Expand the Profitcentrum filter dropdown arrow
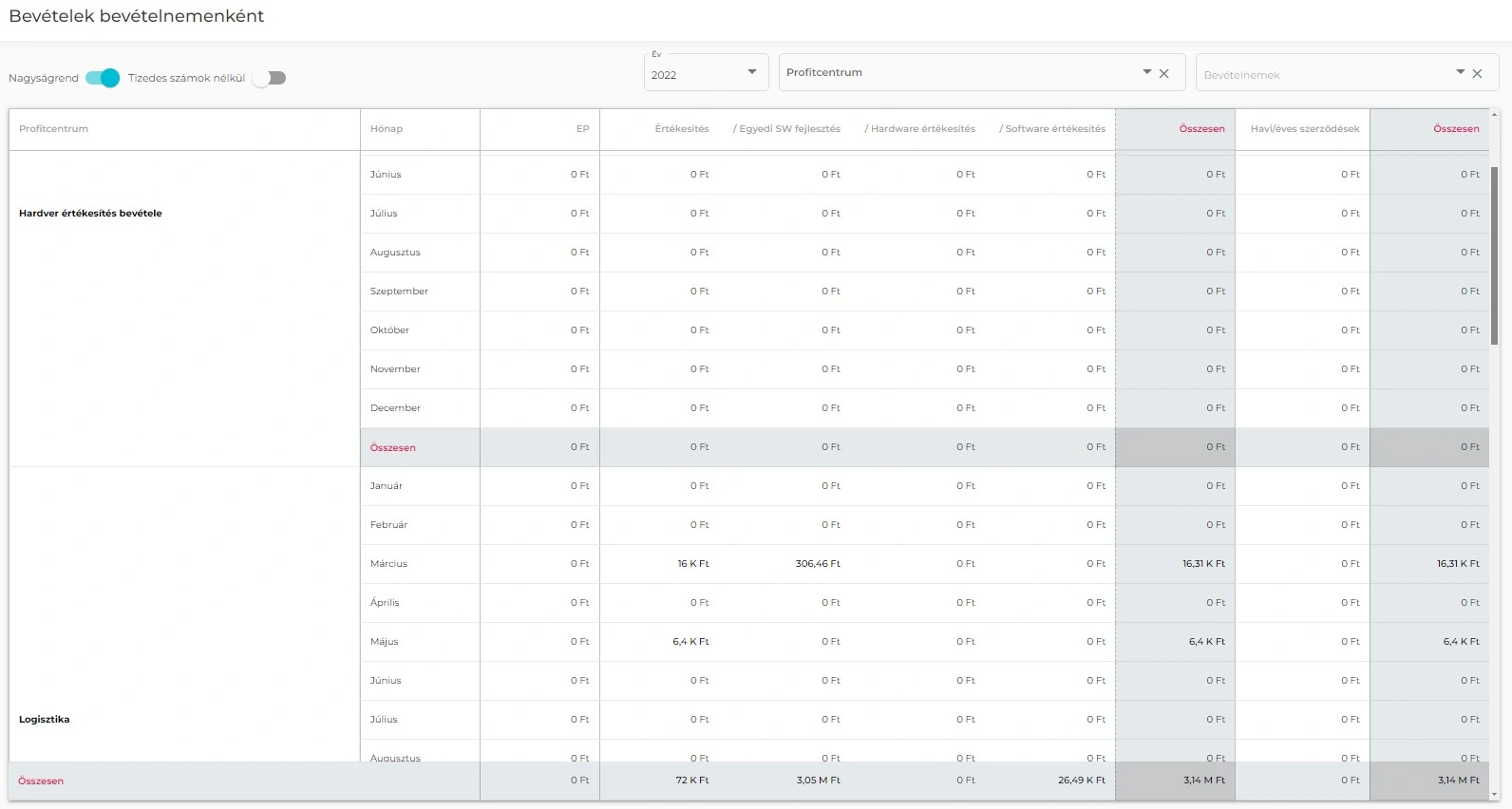The height and width of the screenshot is (809, 1512). [x=1146, y=72]
